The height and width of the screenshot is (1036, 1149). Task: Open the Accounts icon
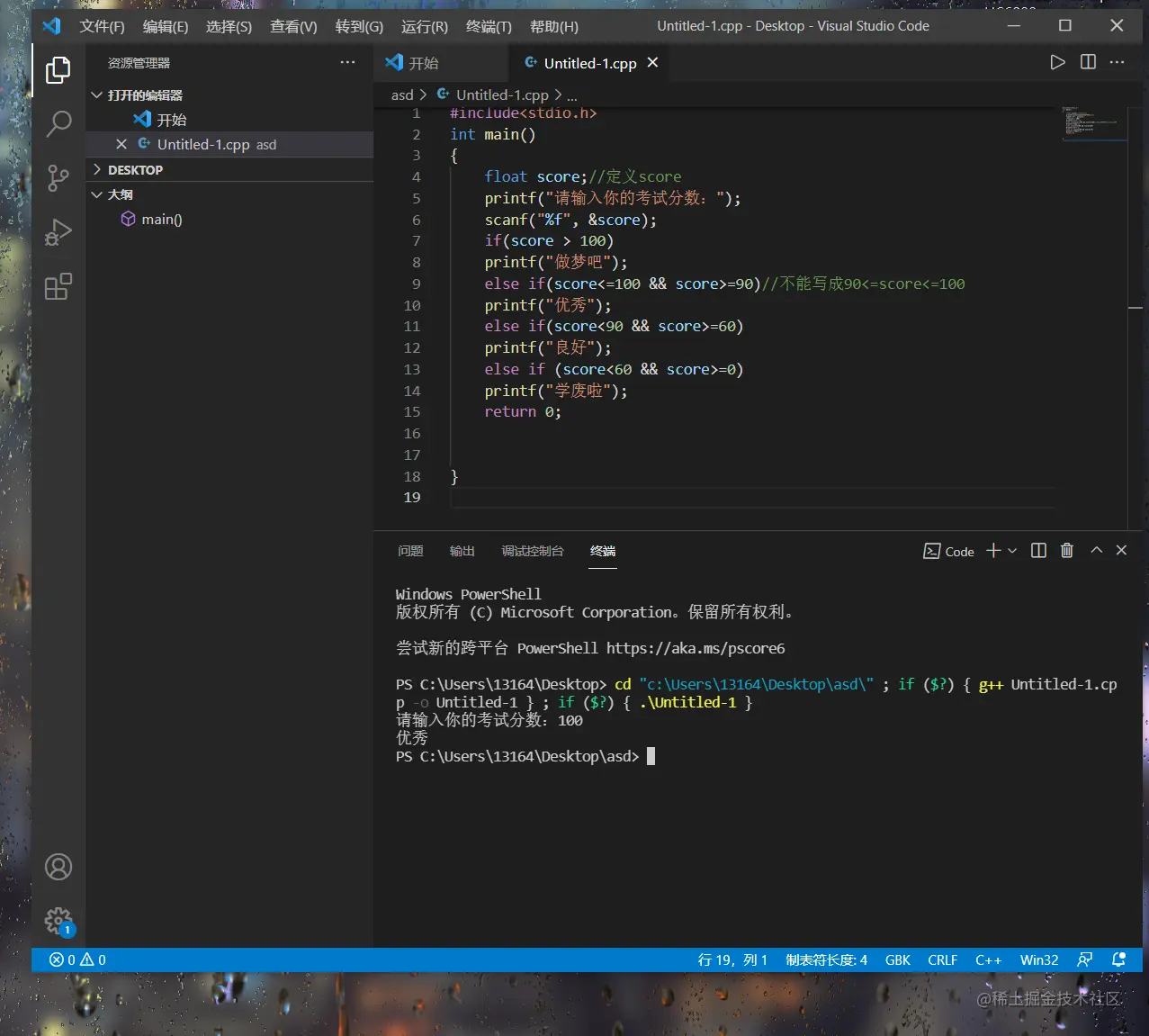click(58, 867)
